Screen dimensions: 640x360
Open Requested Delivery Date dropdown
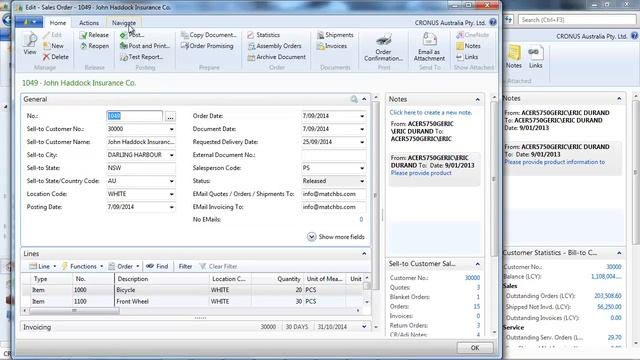[x=362, y=142]
